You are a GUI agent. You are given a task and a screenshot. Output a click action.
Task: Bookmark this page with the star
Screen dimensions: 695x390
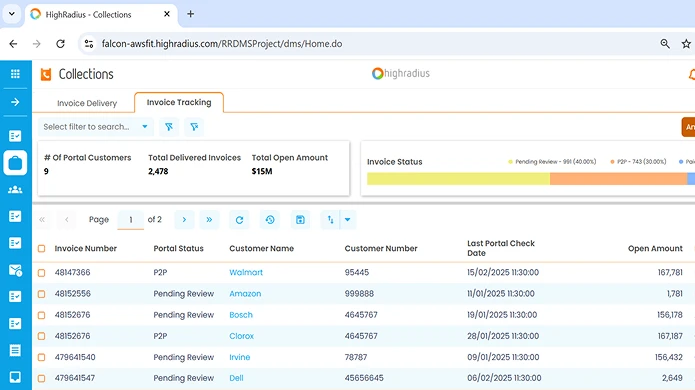pos(686,43)
